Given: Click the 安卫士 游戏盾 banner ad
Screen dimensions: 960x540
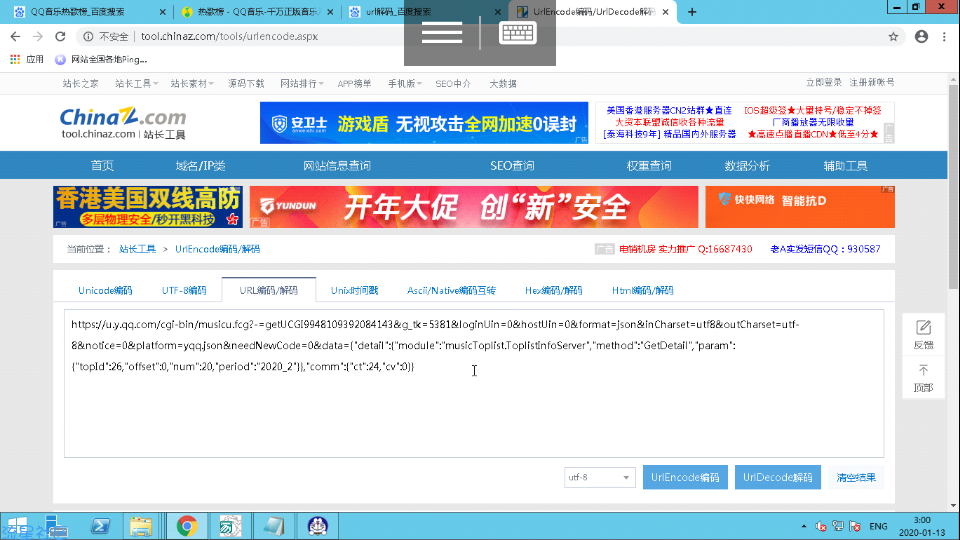Looking at the screenshot, I should [424, 123].
